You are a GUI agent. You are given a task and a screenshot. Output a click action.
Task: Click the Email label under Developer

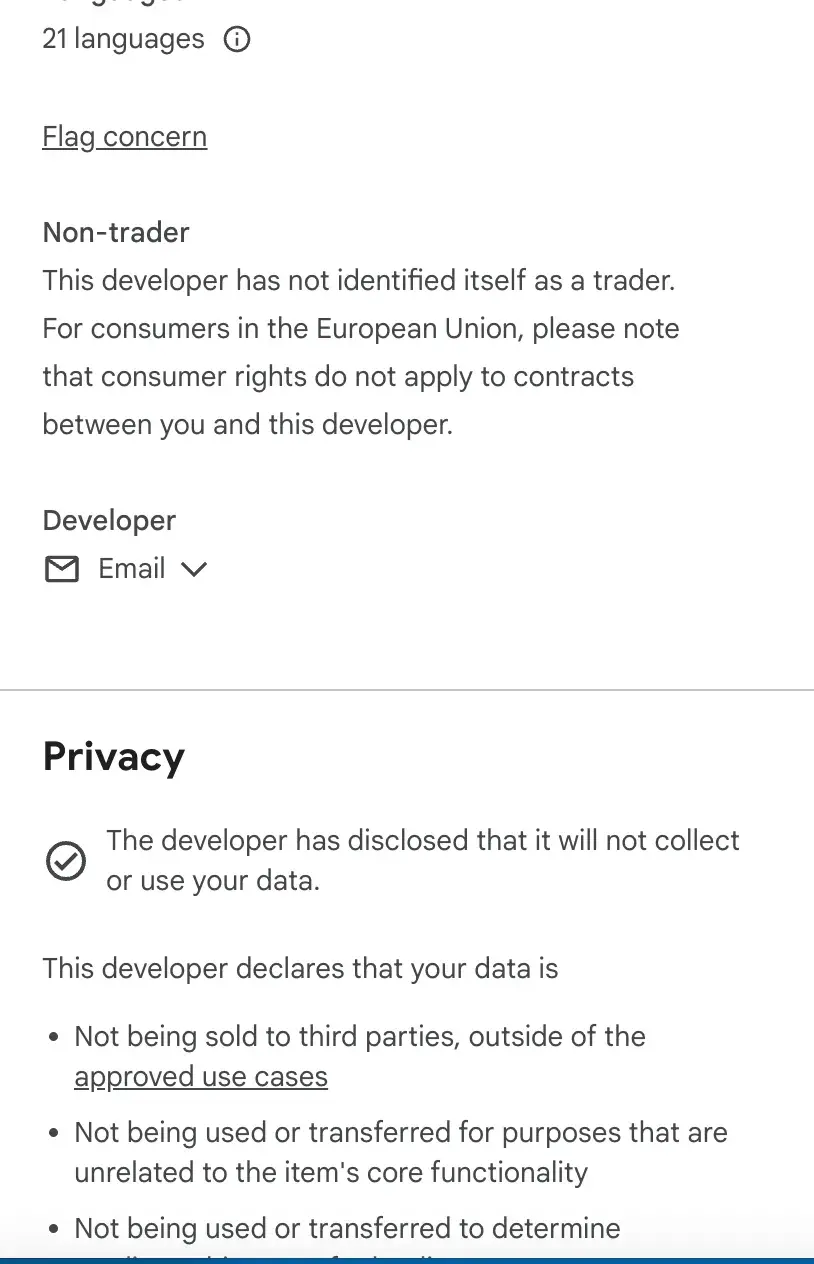131,569
